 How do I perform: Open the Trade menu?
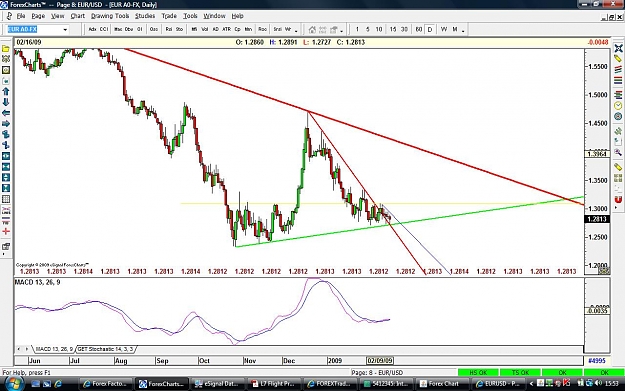pyautogui.click(x=169, y=16)
